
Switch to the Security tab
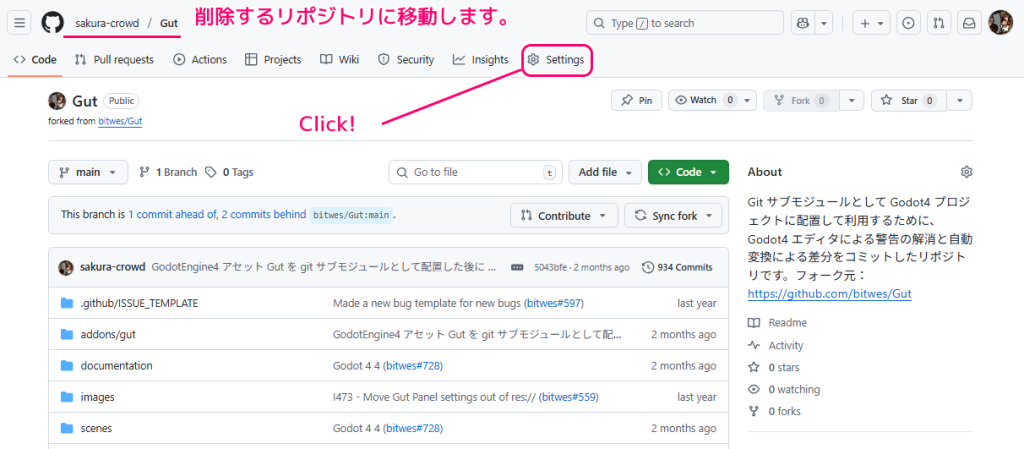(406, 59)
